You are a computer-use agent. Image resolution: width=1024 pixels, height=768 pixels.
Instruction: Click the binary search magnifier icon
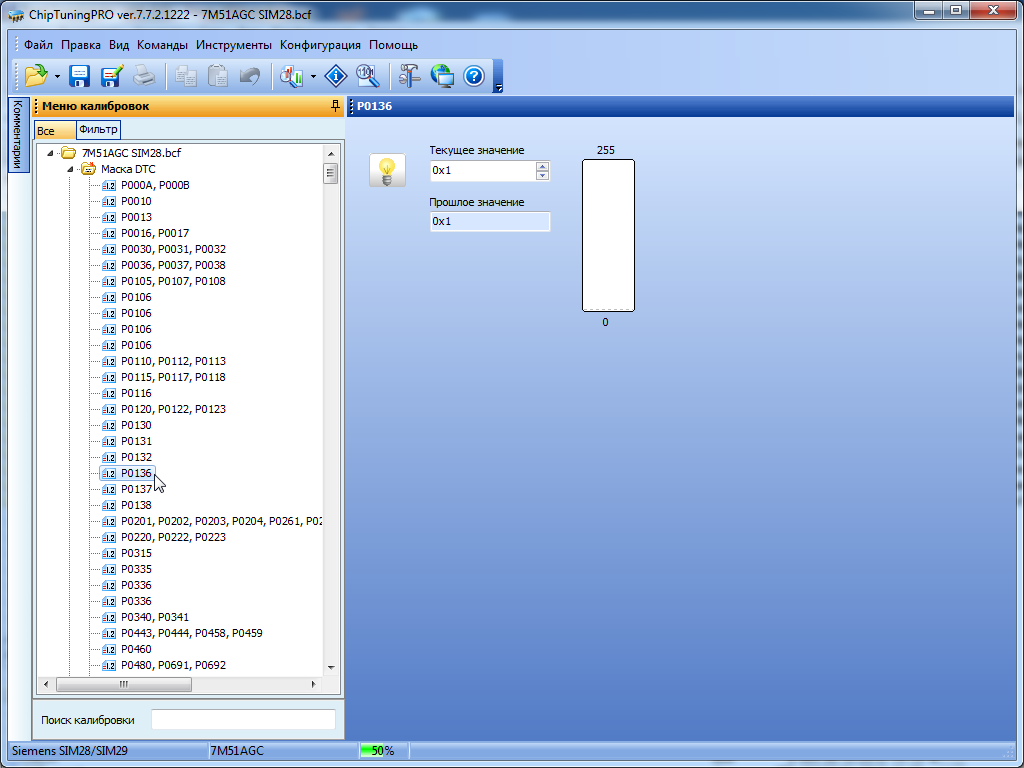coord(366,76)
